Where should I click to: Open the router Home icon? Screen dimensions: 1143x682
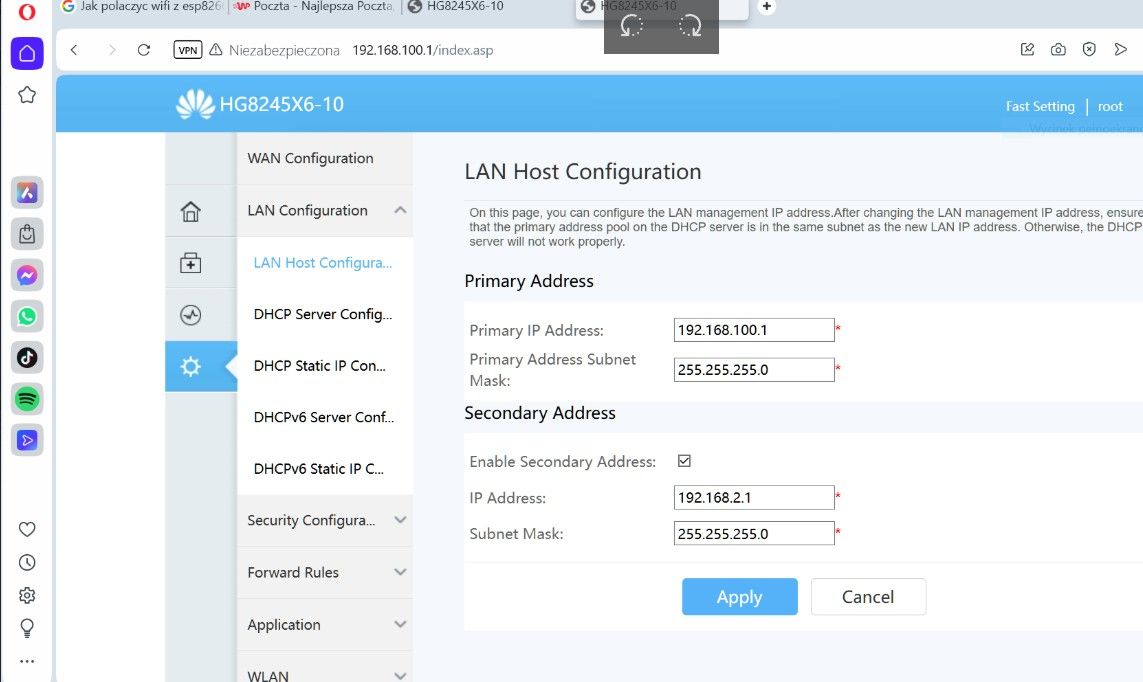click(x=190, y=211)
